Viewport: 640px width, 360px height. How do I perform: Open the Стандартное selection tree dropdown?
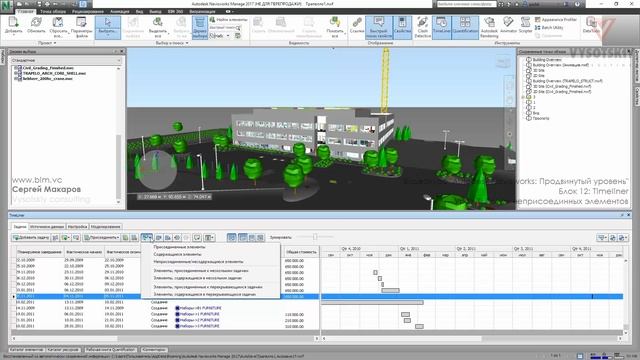66,60
